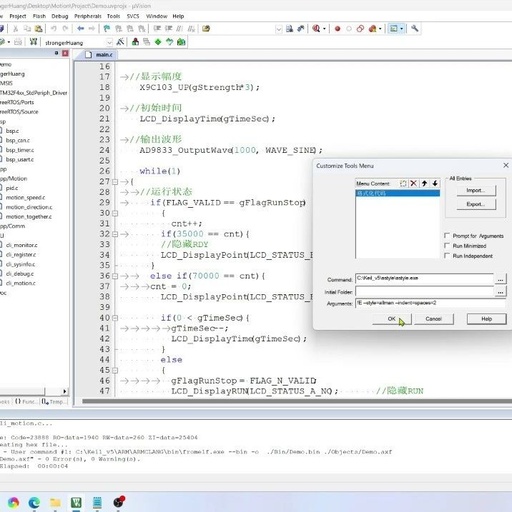This screenshot has width=512, height=512.
Task: Select motion_speed.c in the project tree
Action: (25, 197)
